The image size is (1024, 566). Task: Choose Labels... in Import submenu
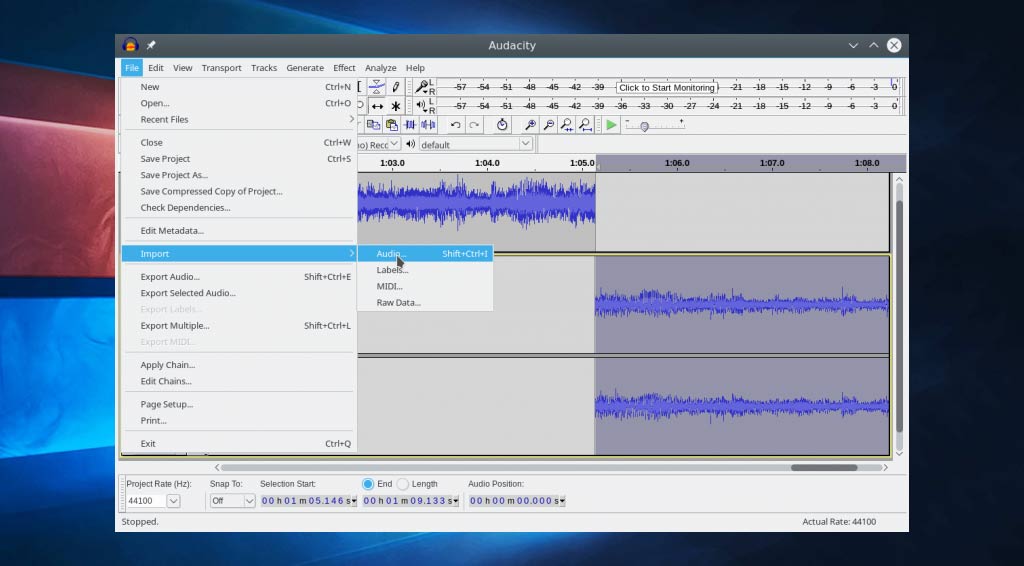pos(425,270)
